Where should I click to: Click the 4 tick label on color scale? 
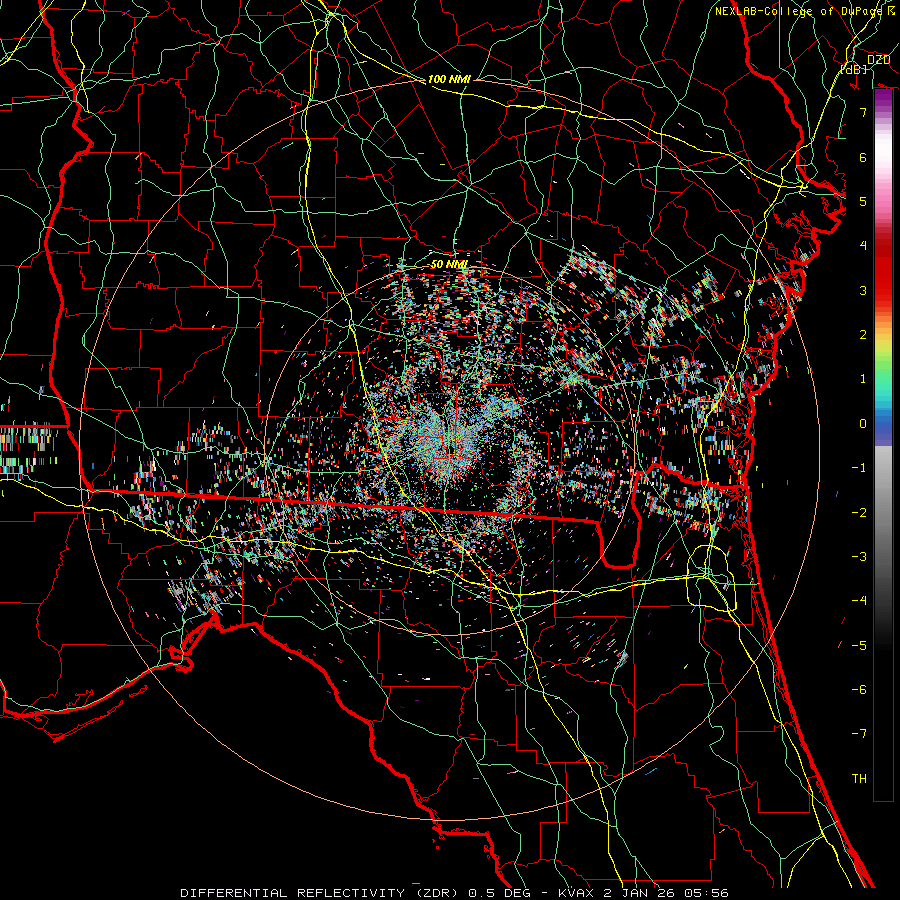pos(863,246)
